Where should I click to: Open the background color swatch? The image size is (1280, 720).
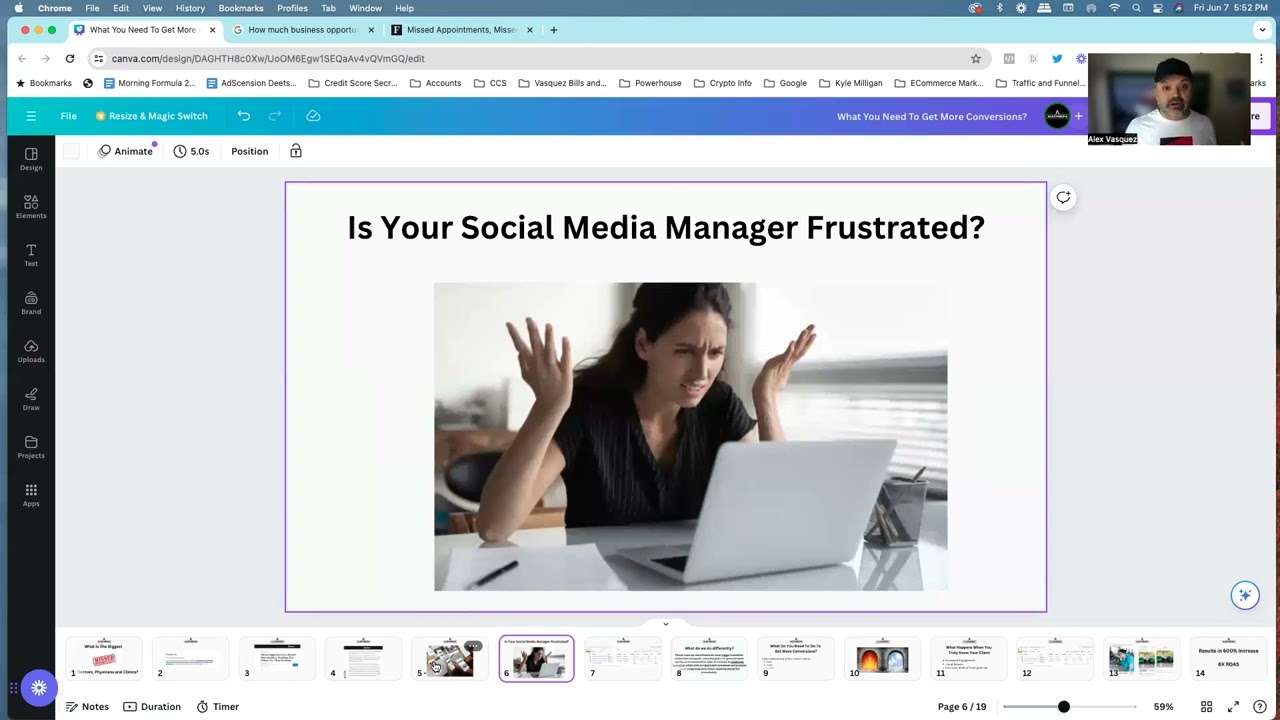[x=71, y=151]
